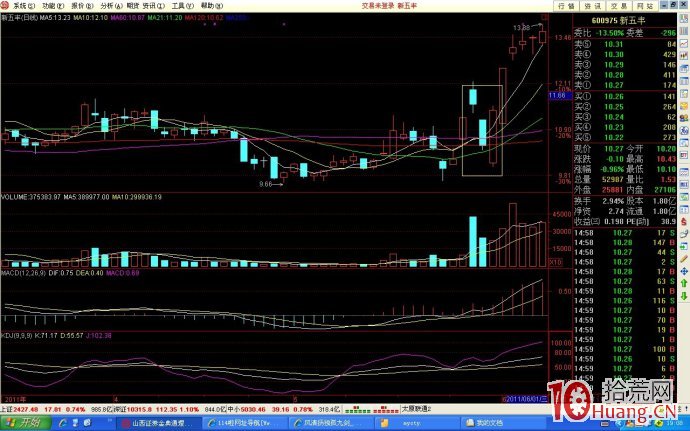Click the 13.88 high price label
690x431 pixels.
pyautogui.click(x=521, y=28)
